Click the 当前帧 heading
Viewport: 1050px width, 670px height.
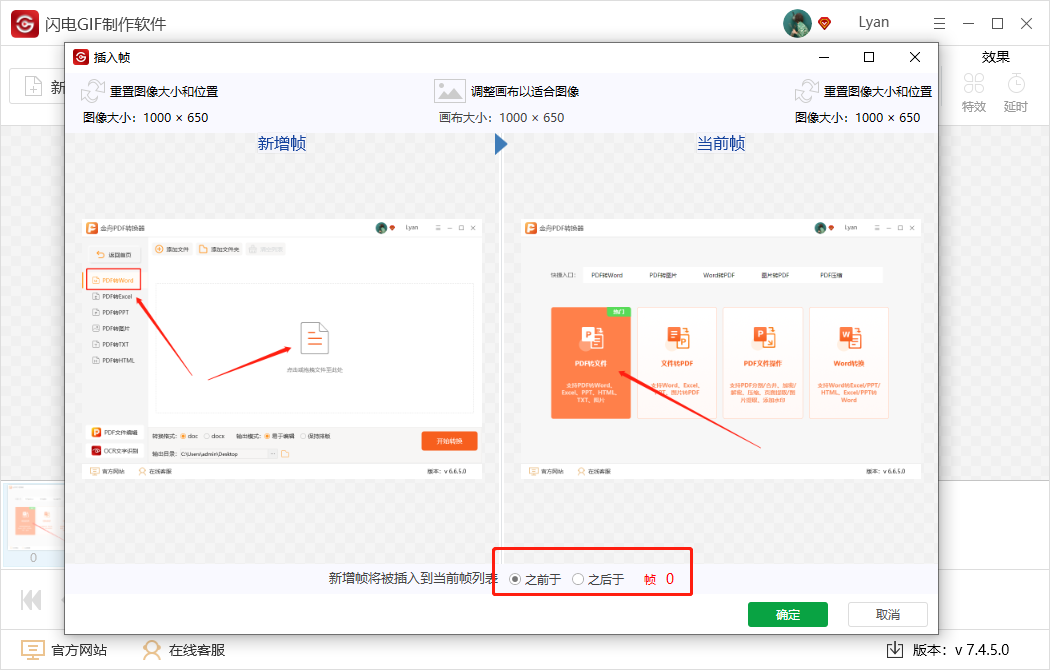721,143
